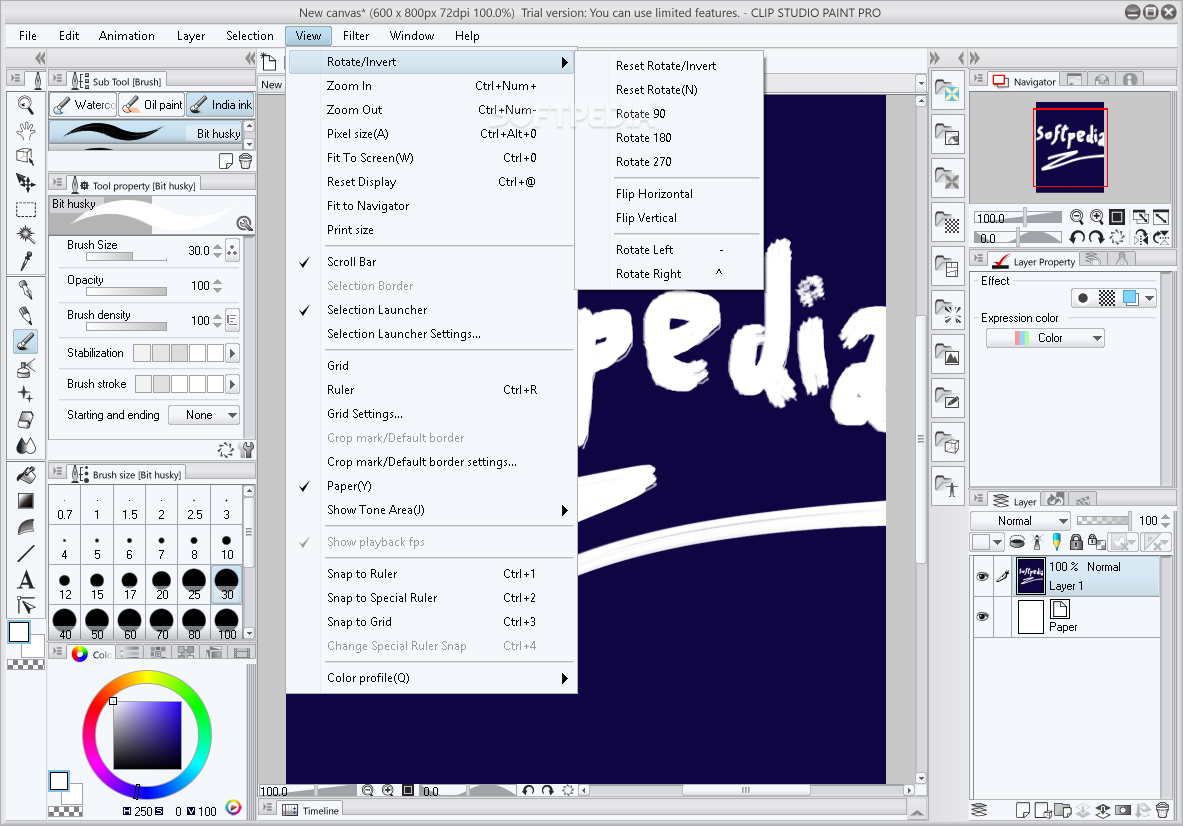The width and height of the screenshot is (1183, 826).
Task: Enable Snap to Ruler
Action: (x=430, y=574)
